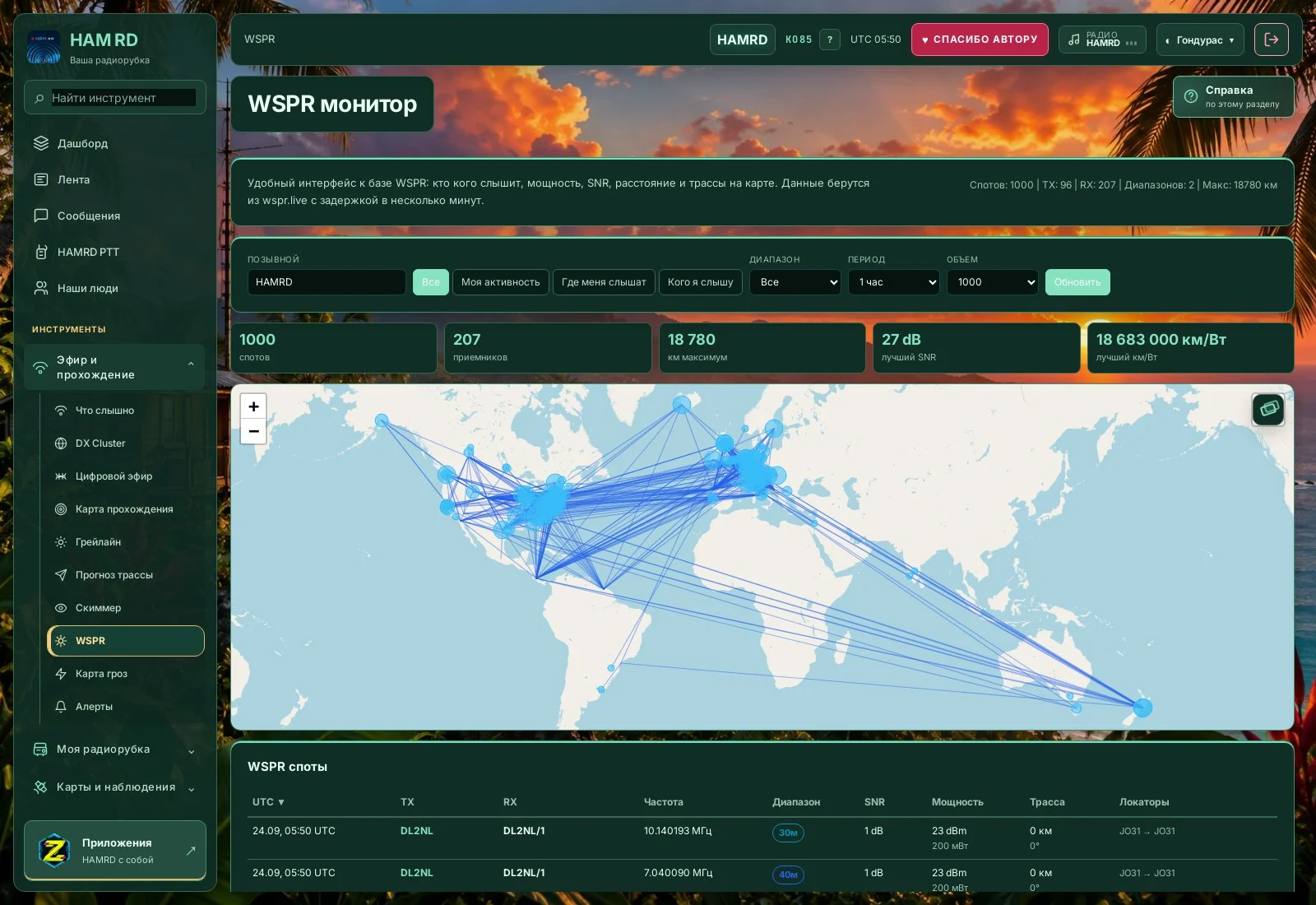The image size is (1316, 905).
Task: Open the Диапазон dropdown
Action: 795,282
